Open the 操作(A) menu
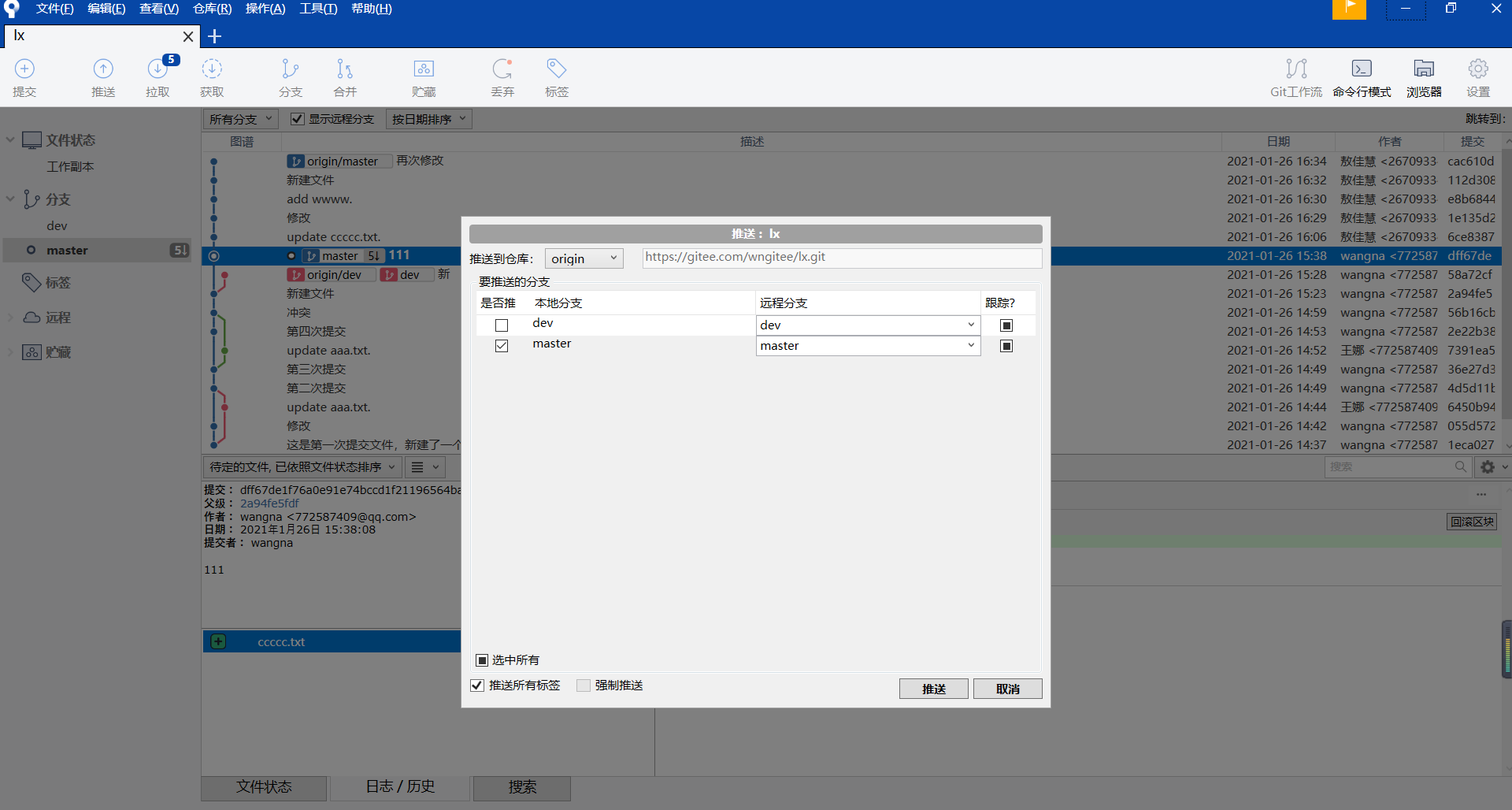The width and height of the screenshot is (1512, 810). pyautogui.click(x=265, y=9)
